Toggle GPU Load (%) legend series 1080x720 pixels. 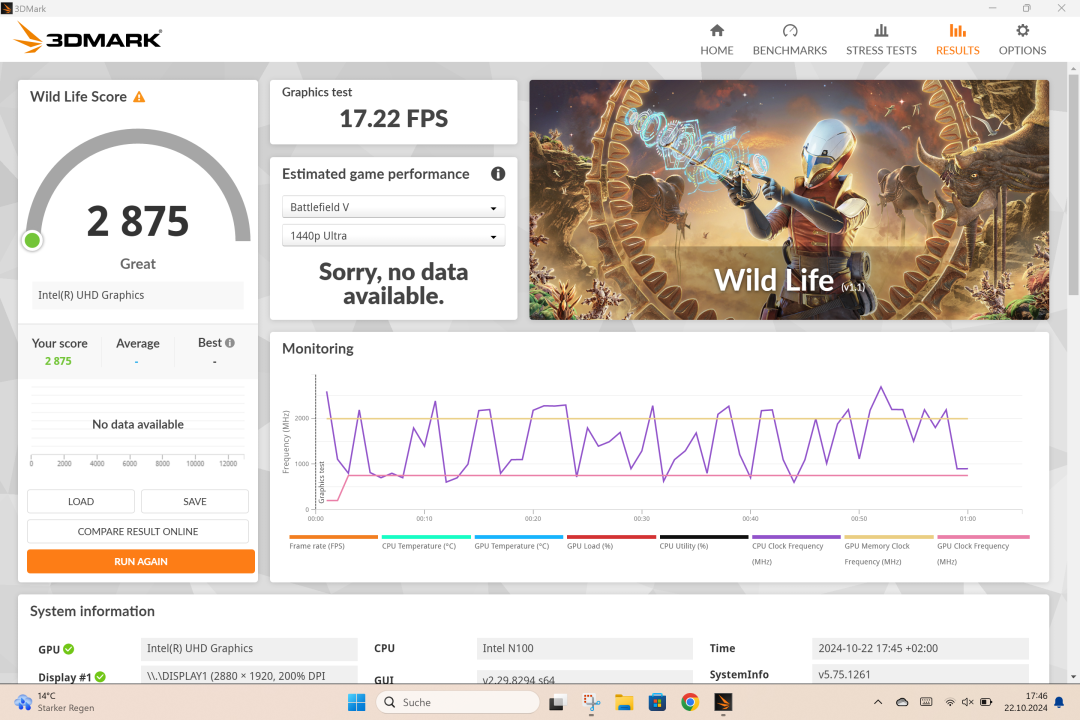[611, 542]
